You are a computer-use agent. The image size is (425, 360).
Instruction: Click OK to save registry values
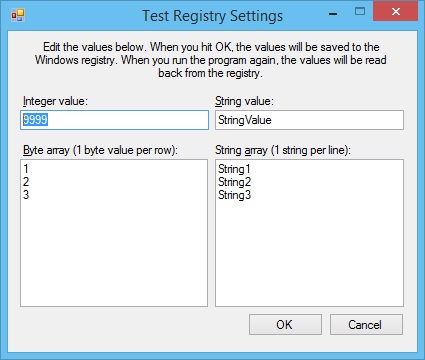tap(285, 324)
